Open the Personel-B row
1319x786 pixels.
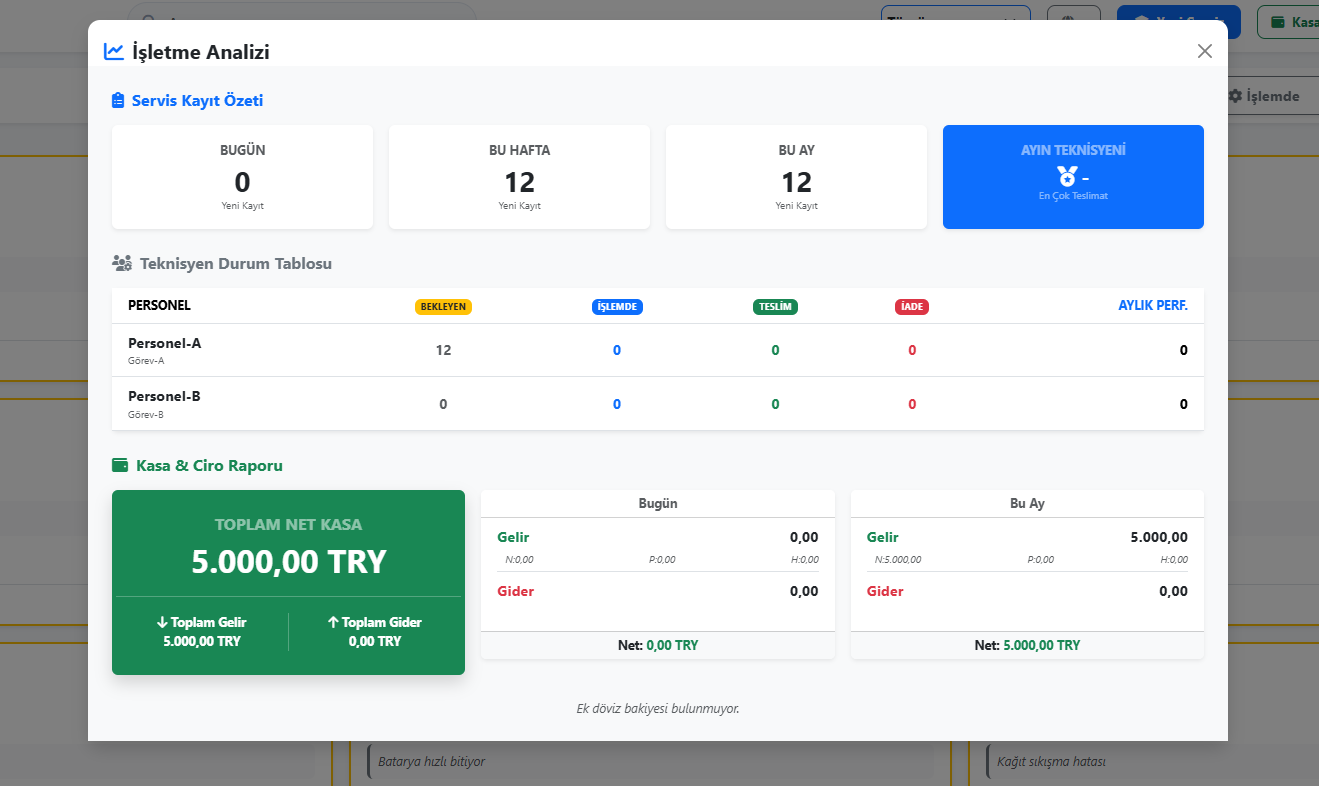[x=165, y=402]
